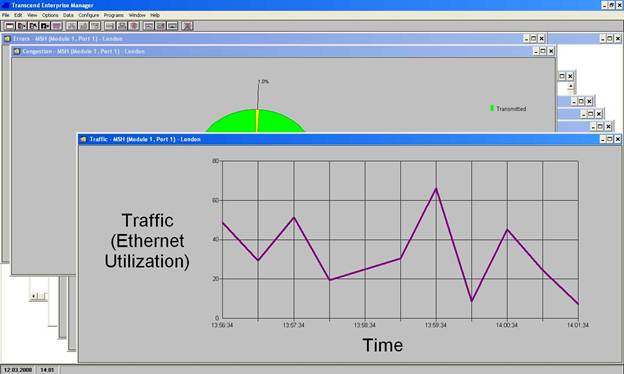The width and height of the screenshot is (624, 374).
Task: Click the scroll up arrow in small background window
Action: (571, 86)
